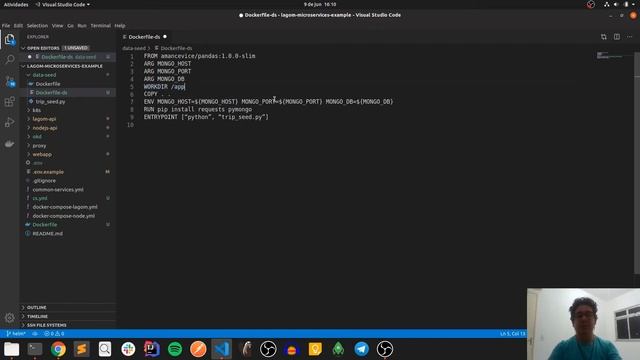Click the Open Changes compare icon
This screenshot has width=640, height=360.
click(604, 37)
